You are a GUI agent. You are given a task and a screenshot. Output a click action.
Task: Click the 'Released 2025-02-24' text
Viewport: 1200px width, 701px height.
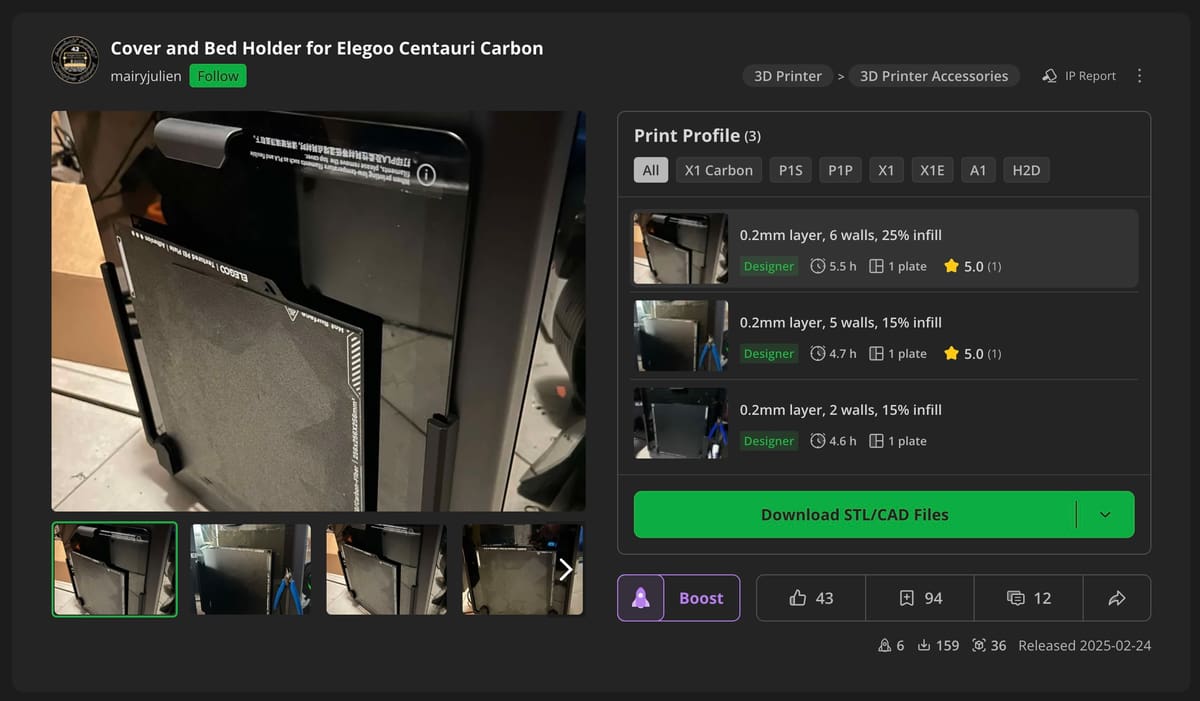[1084, 646]
